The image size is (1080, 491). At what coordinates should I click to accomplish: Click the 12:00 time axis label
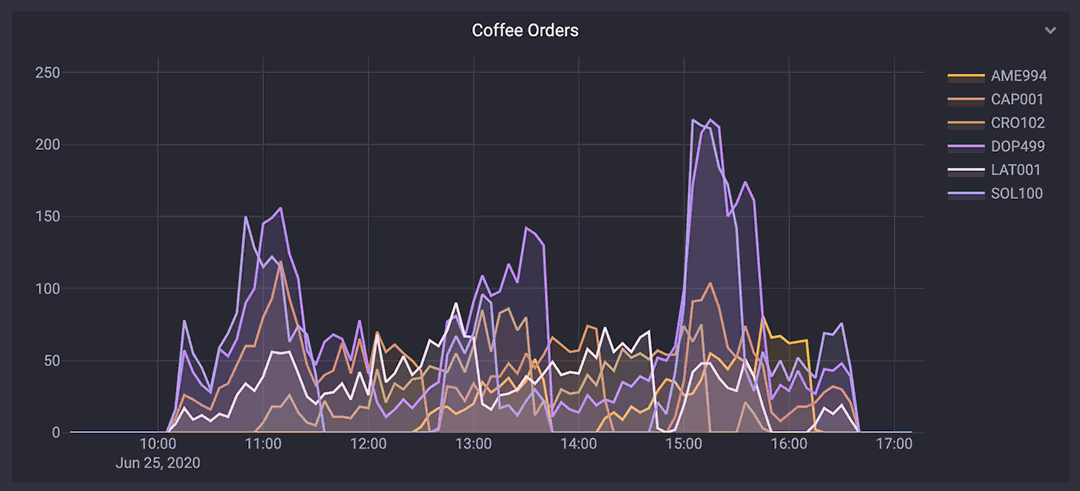pos(368,444)
